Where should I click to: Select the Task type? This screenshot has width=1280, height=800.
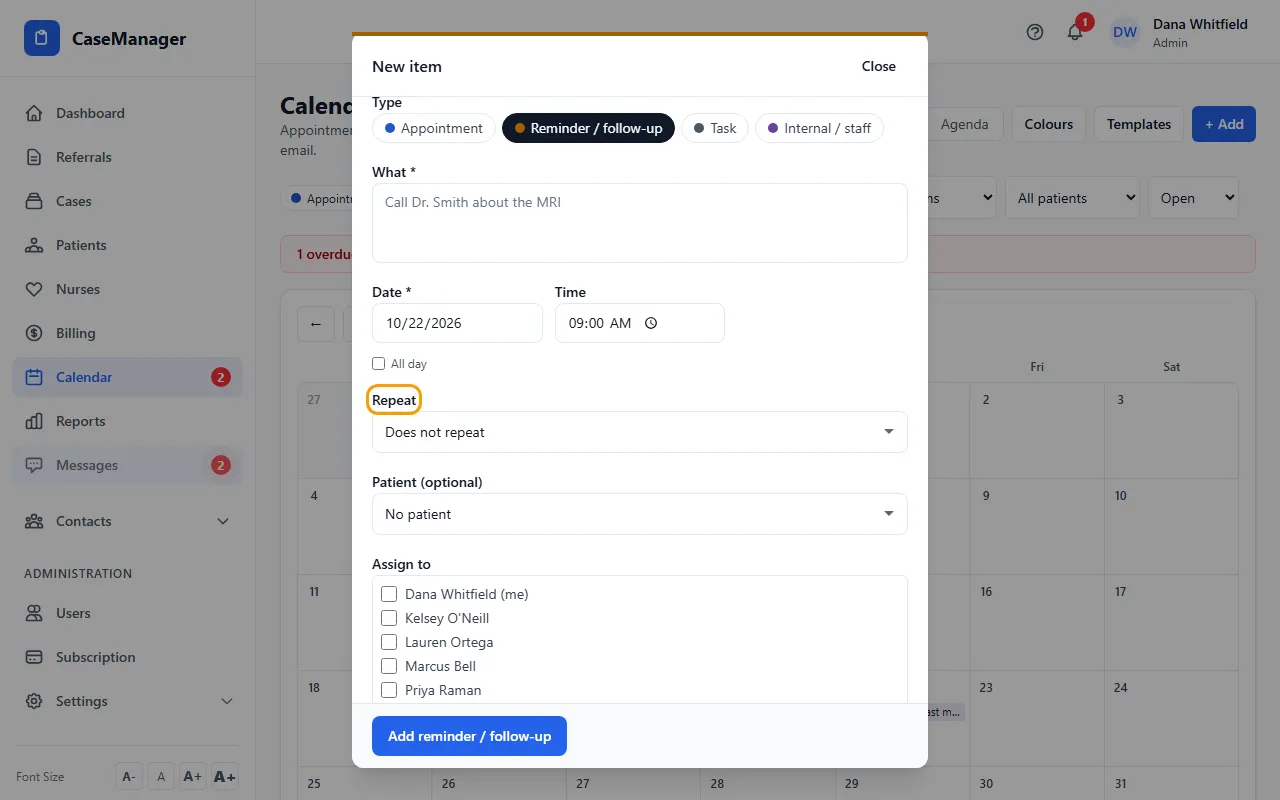[x=715, y=128]
